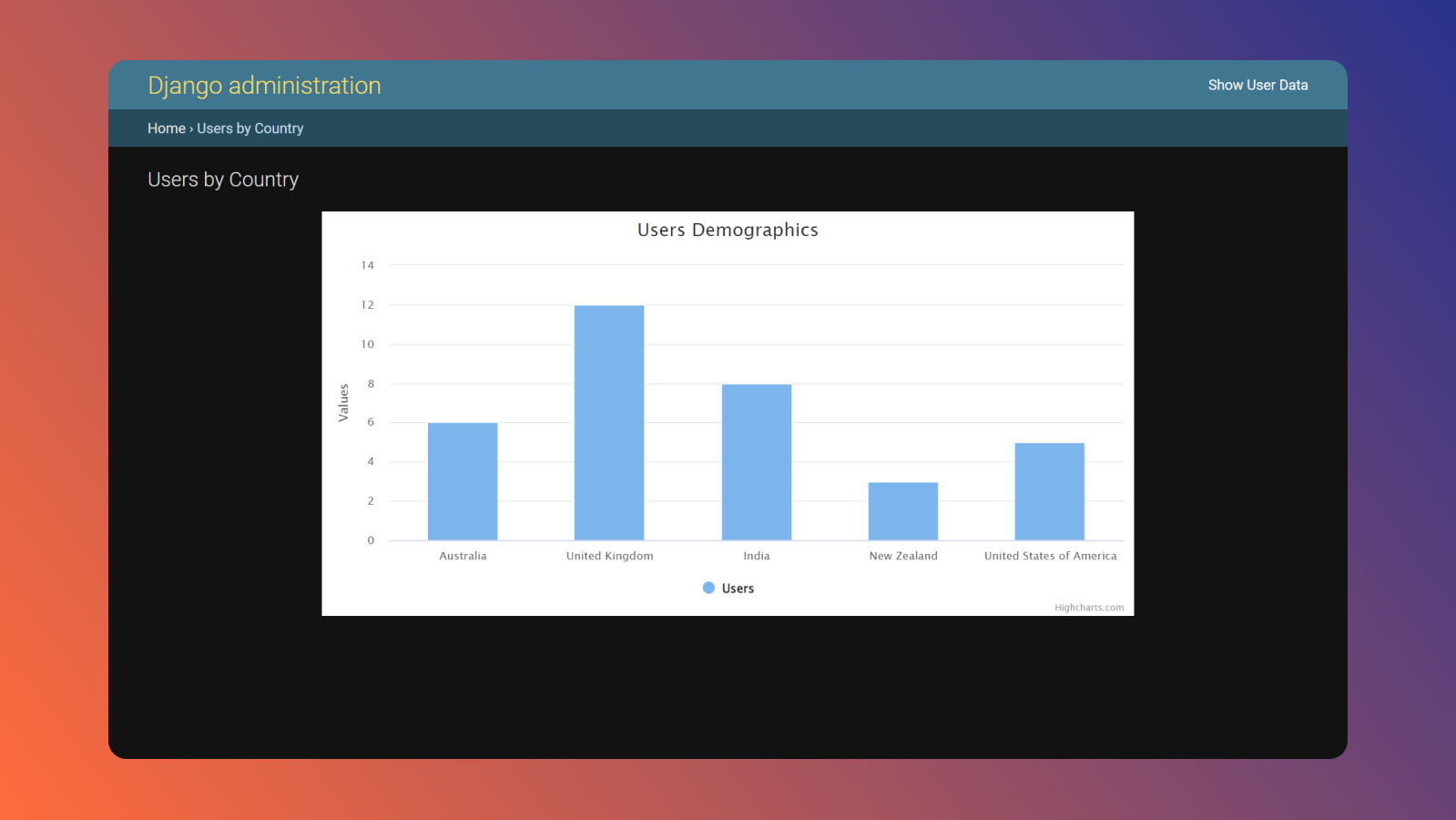Select the United States of America bar
1456x820 pixels.
pyautogui.click(x=1050, y=491)
